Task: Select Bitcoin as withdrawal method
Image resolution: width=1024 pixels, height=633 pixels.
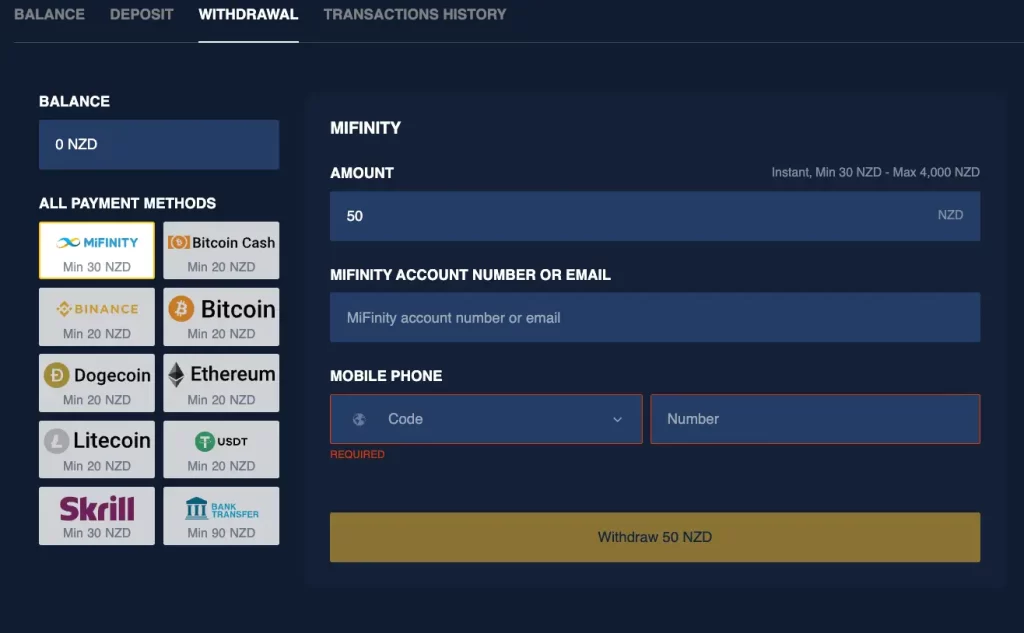Action: pos(221,317)
